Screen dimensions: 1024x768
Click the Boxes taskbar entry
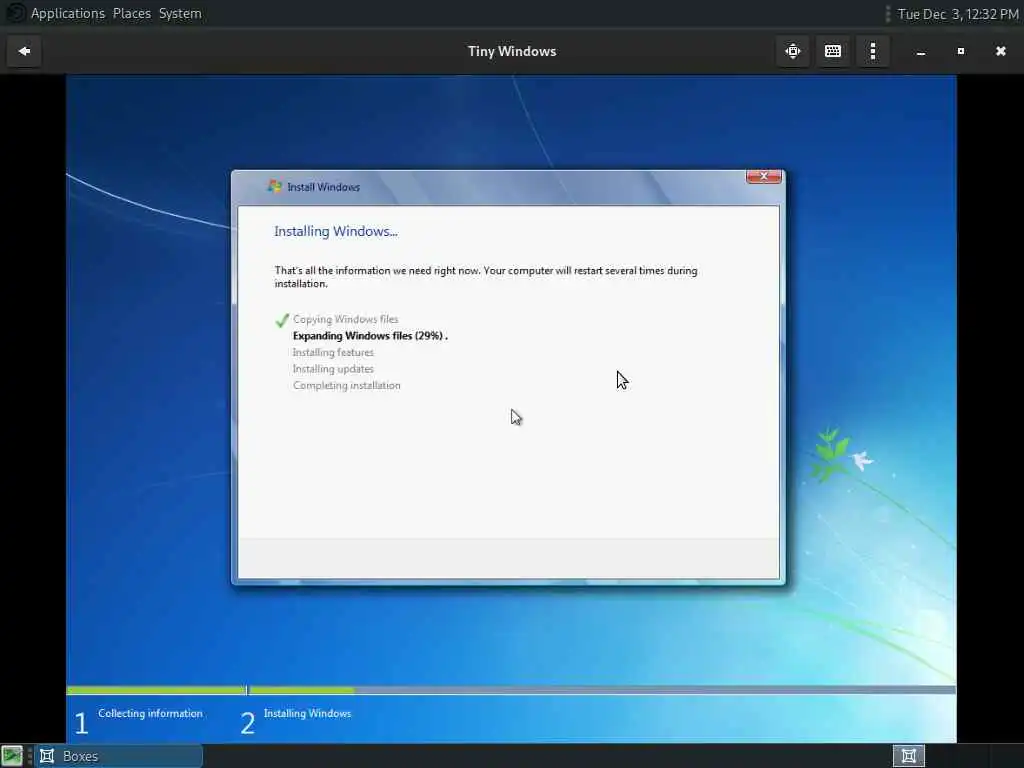119,756
